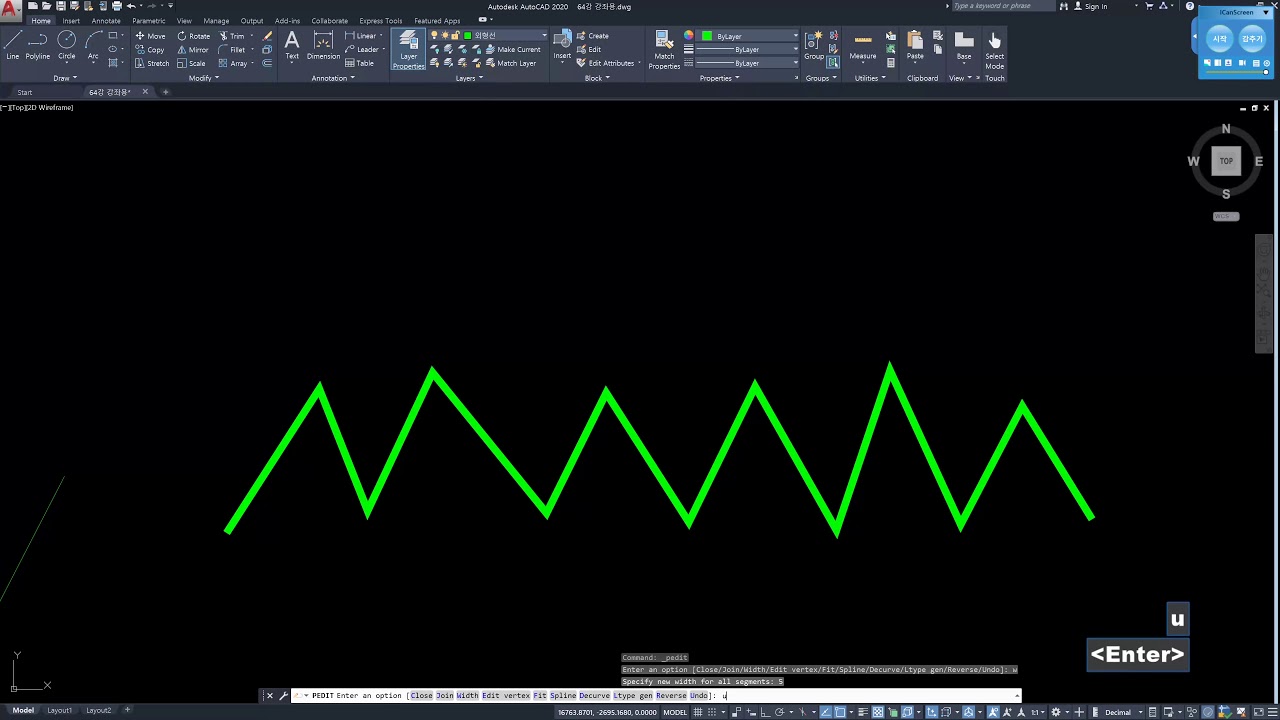Switch to the Layout1 tab

coord(59,710)
